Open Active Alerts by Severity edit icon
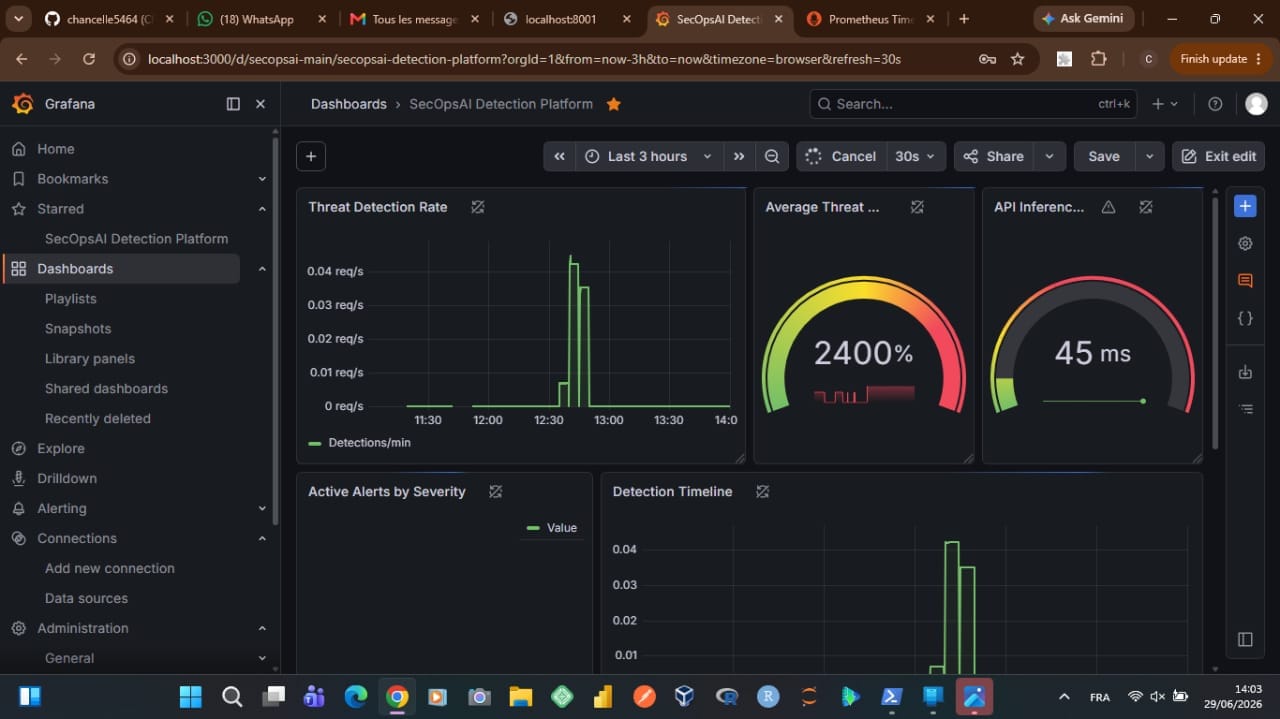This screenshot has width=1280, height=719. pyautogui.click(x=495, y=492)
